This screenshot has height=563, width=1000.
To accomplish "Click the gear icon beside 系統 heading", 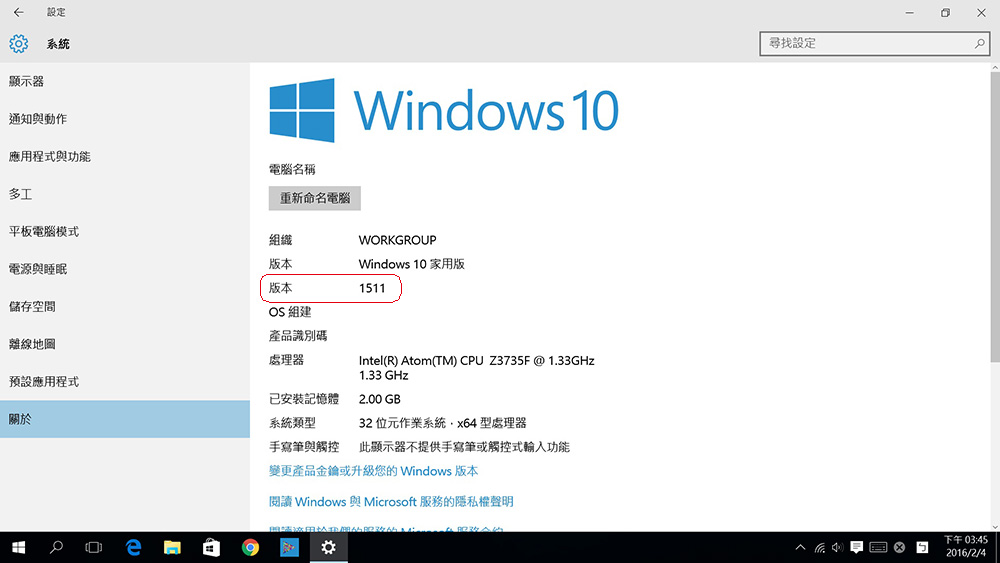I will click(18, 43).
